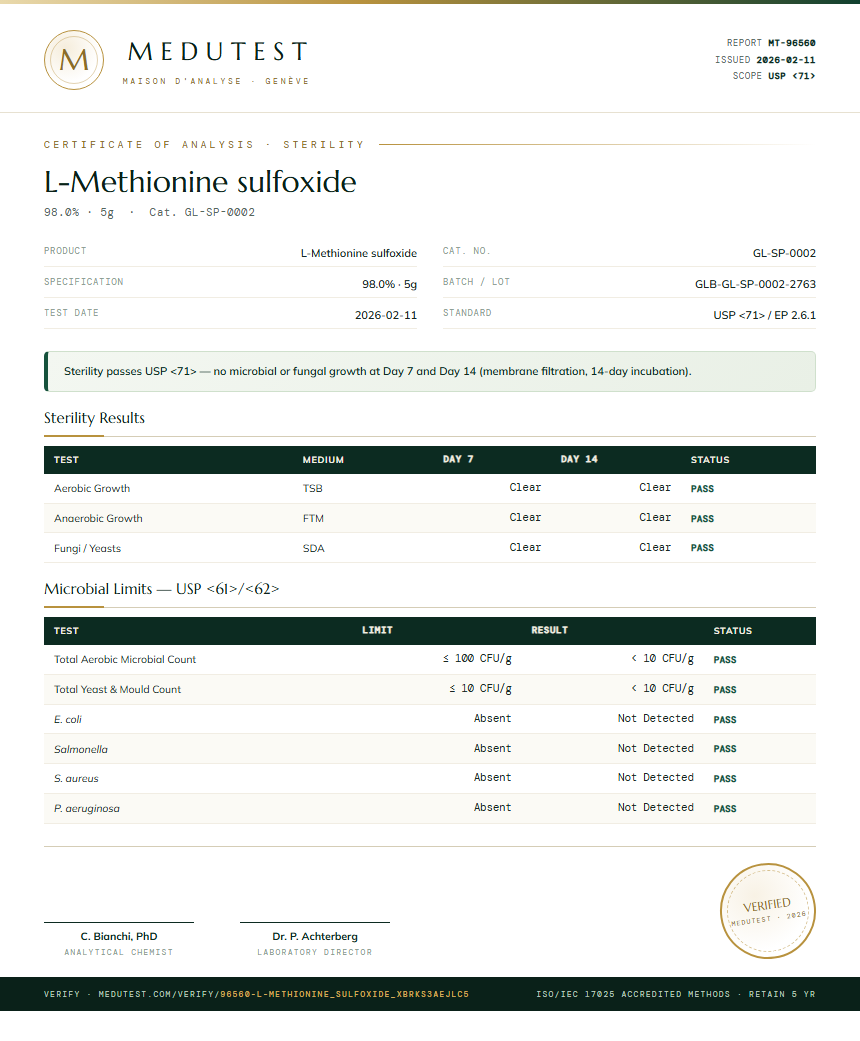The height and width of the screenshot is (1041, 860).
Task: Click the signature name C. Bianchi, PhD
Action: pyautogui.click(x=119, y=937)
